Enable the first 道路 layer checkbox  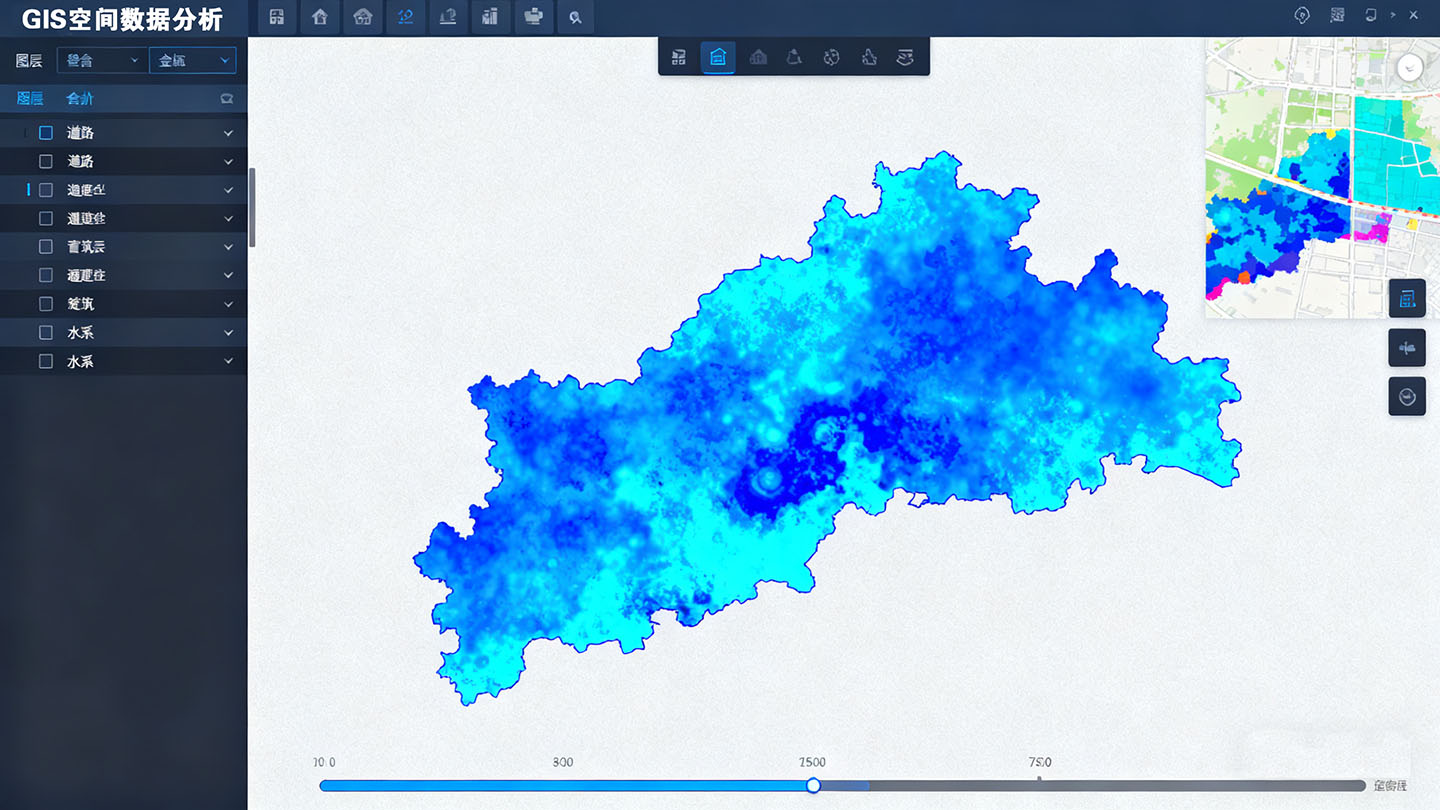click(46, 133)
